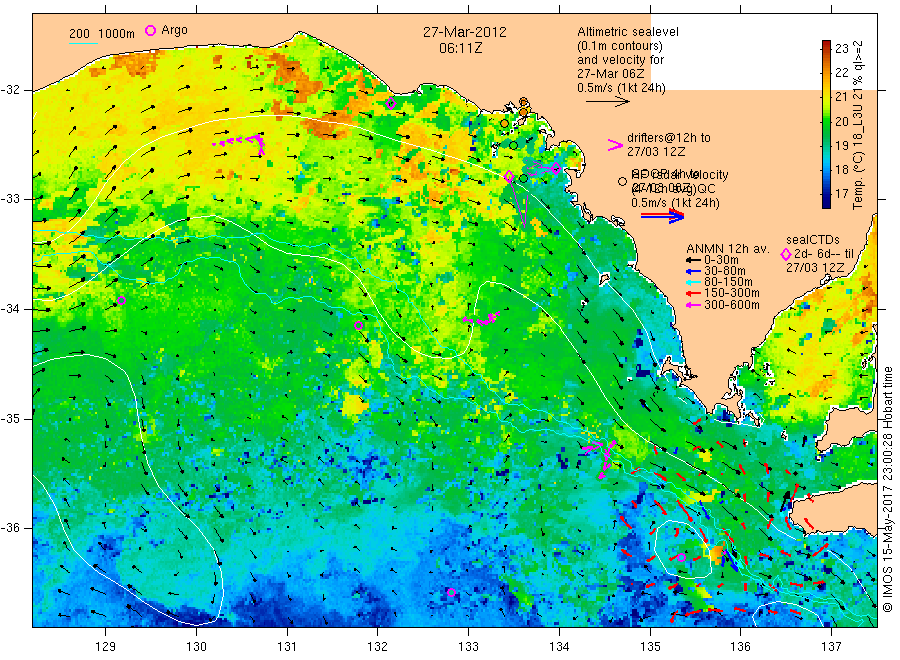Click the Argo float inside the eddy near 135.3°E
The image size is (900, 660).
click(681, 557)
